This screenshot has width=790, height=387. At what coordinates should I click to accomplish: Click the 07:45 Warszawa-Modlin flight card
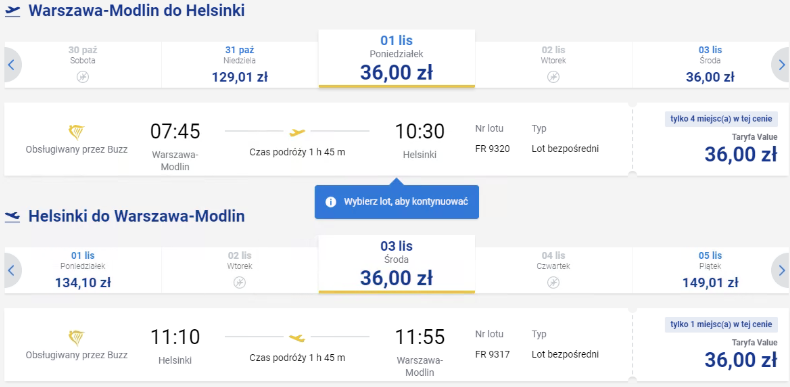pyautogui.click(x=318, y=140)
